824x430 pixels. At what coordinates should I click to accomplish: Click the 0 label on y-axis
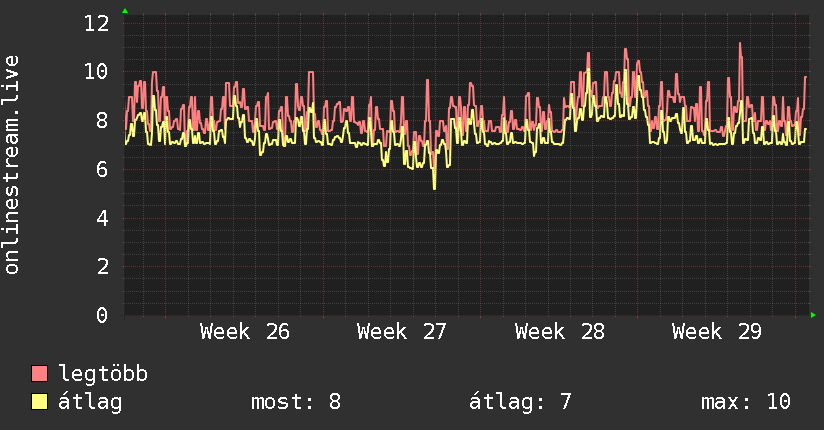[102, 315]
